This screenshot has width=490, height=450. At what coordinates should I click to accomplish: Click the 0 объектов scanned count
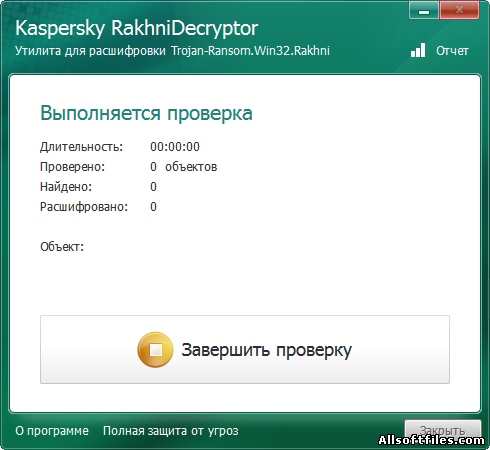(x=184, y=167)
